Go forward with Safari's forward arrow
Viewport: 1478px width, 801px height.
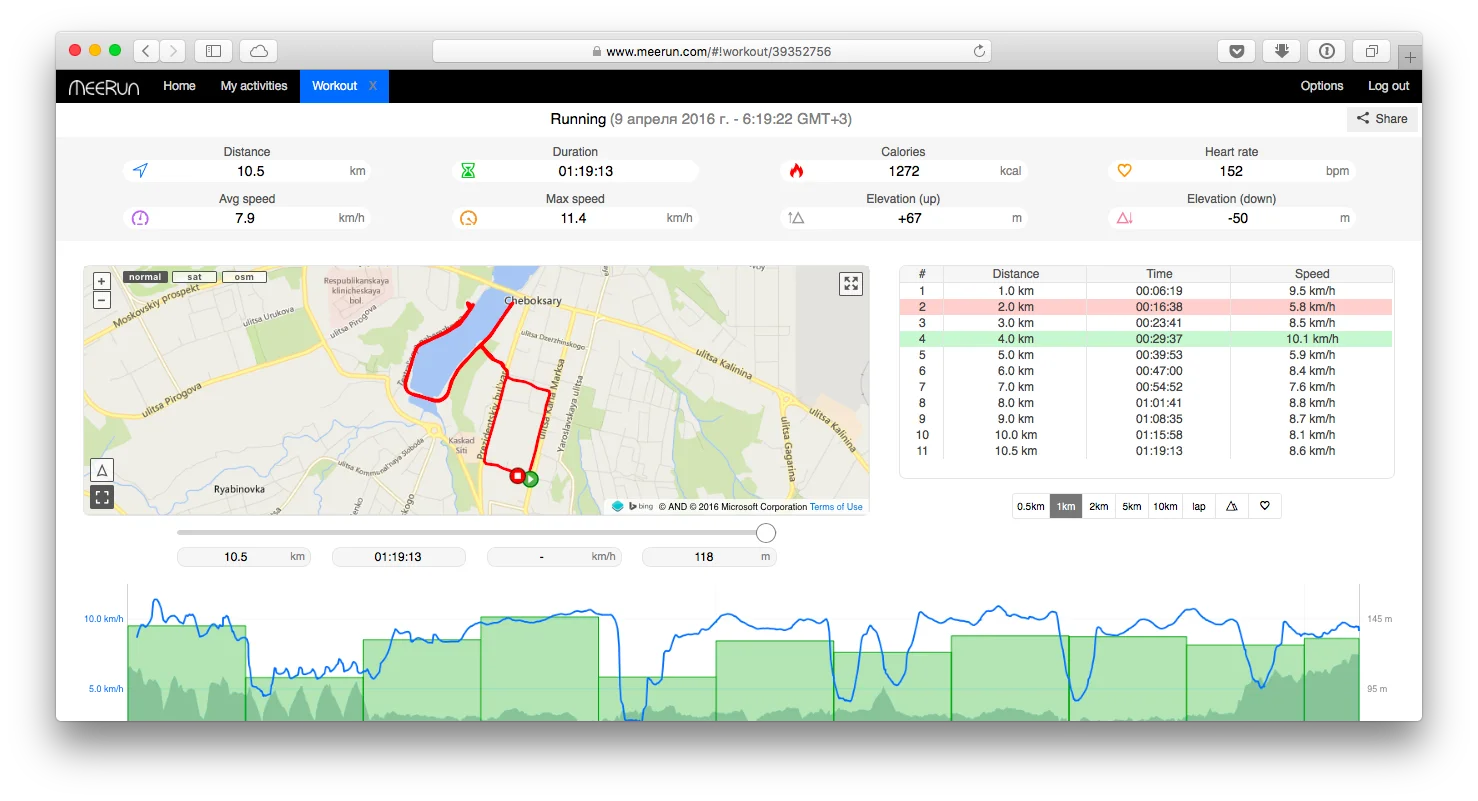coord(173,51)
